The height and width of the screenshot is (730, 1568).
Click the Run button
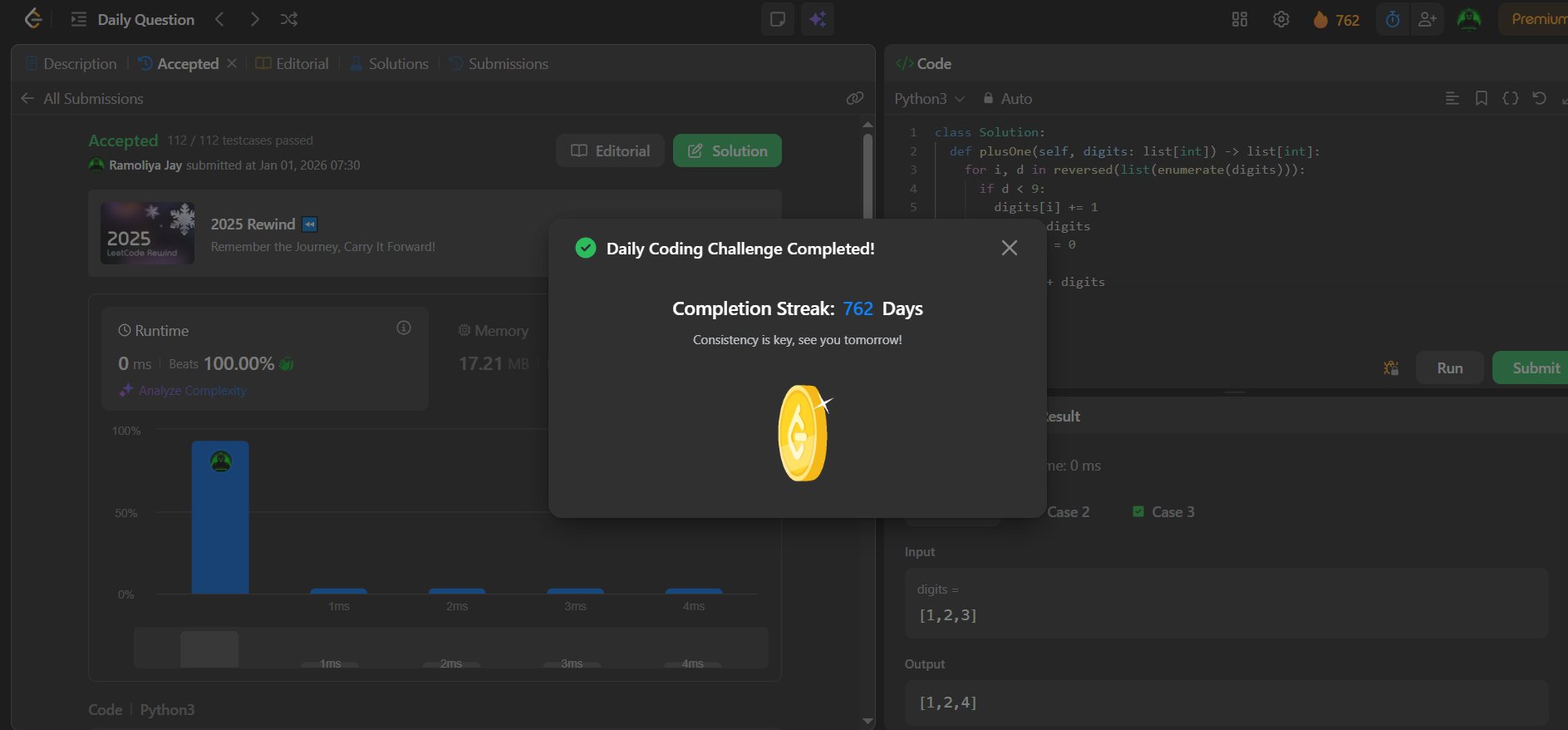pos(1449,367)
